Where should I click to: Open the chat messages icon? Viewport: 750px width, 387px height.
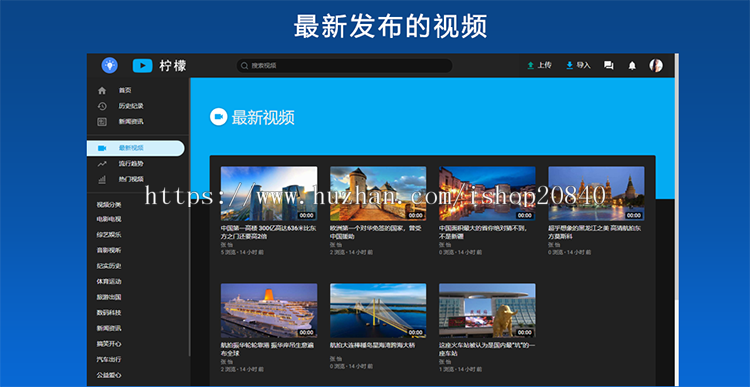[608, 66]
